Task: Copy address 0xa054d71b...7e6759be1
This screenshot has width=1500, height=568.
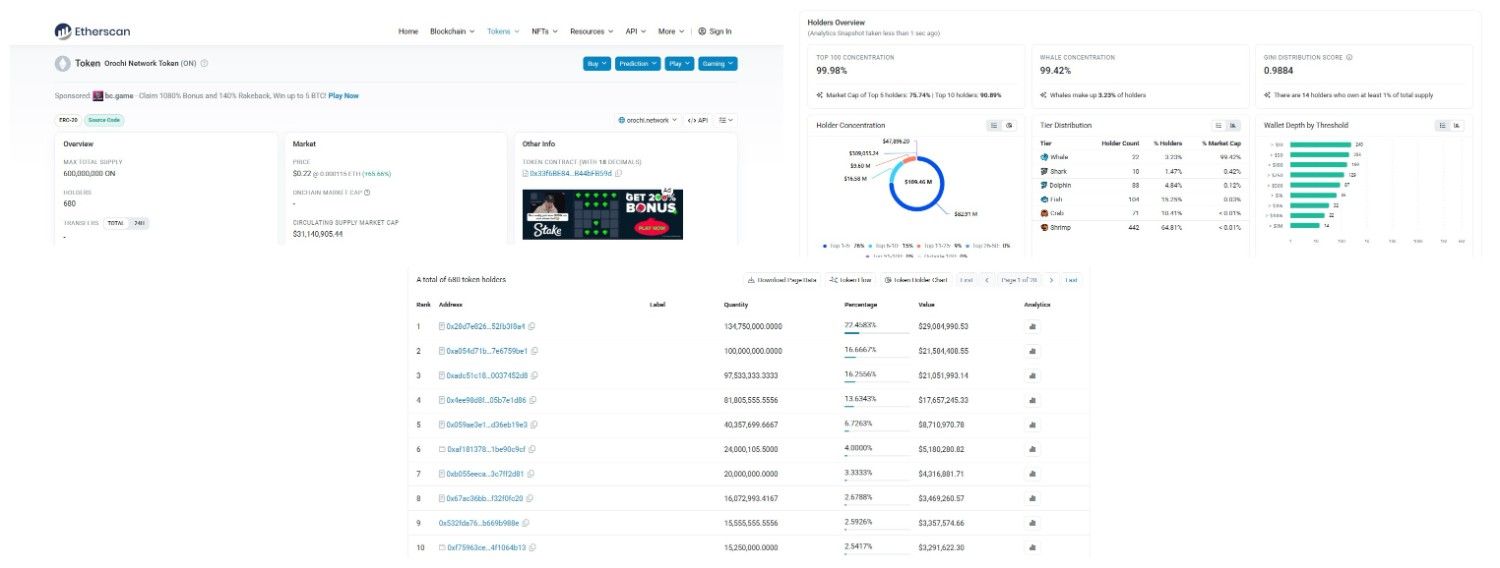Action: point(535,351)
